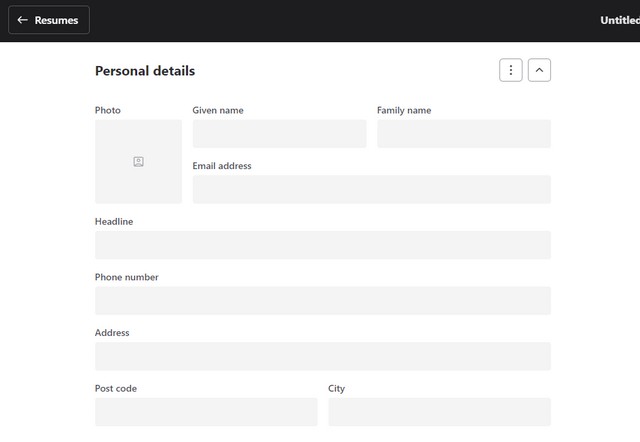Image resolution: width=640 pixels, height=442 pixels.
Task: Click the Headline input field
Action: click(x=322, y=245)
